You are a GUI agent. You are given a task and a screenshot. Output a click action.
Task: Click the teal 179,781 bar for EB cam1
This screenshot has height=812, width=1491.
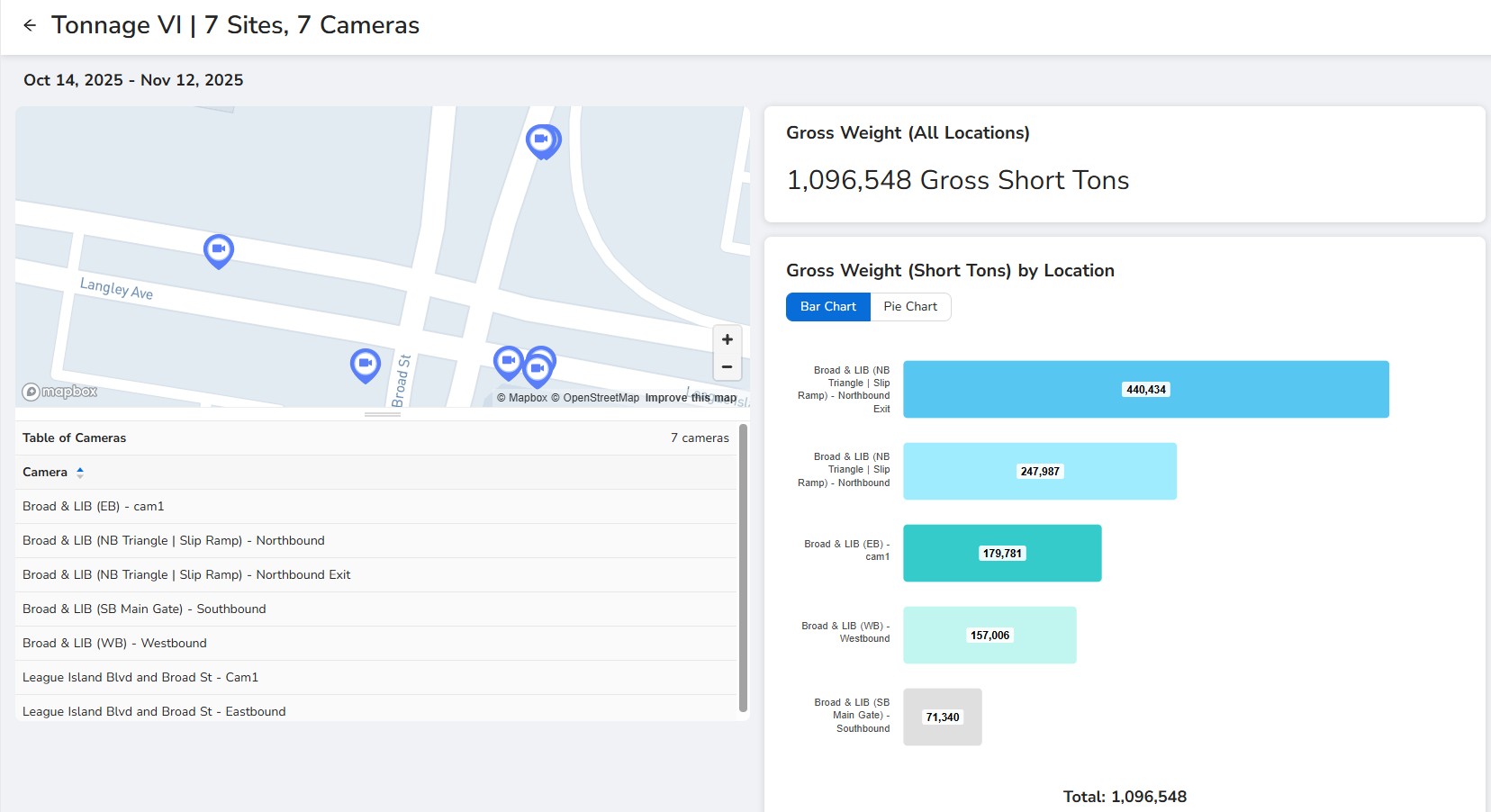point(1001,553)
